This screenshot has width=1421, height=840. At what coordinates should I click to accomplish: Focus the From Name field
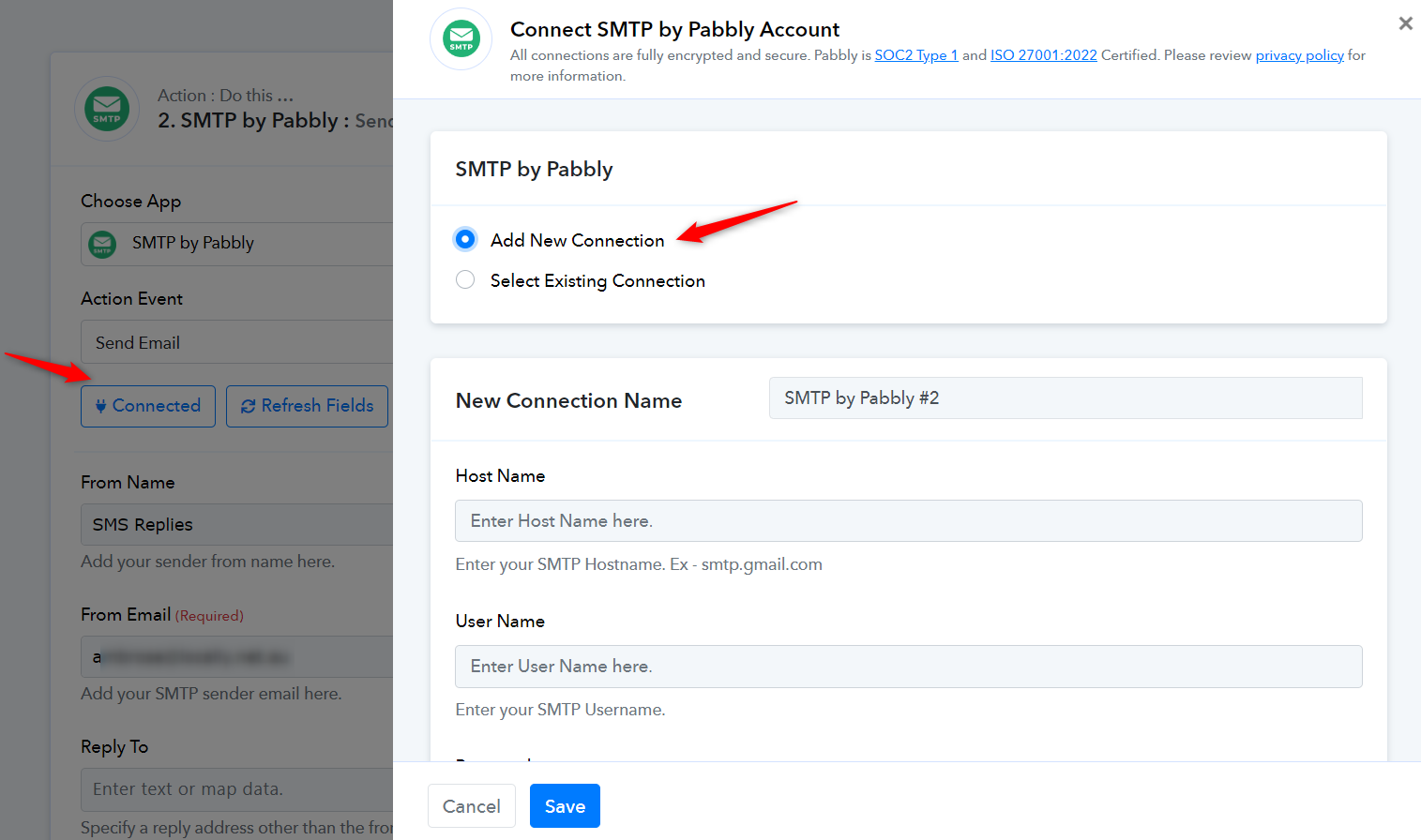click(237, 525)
